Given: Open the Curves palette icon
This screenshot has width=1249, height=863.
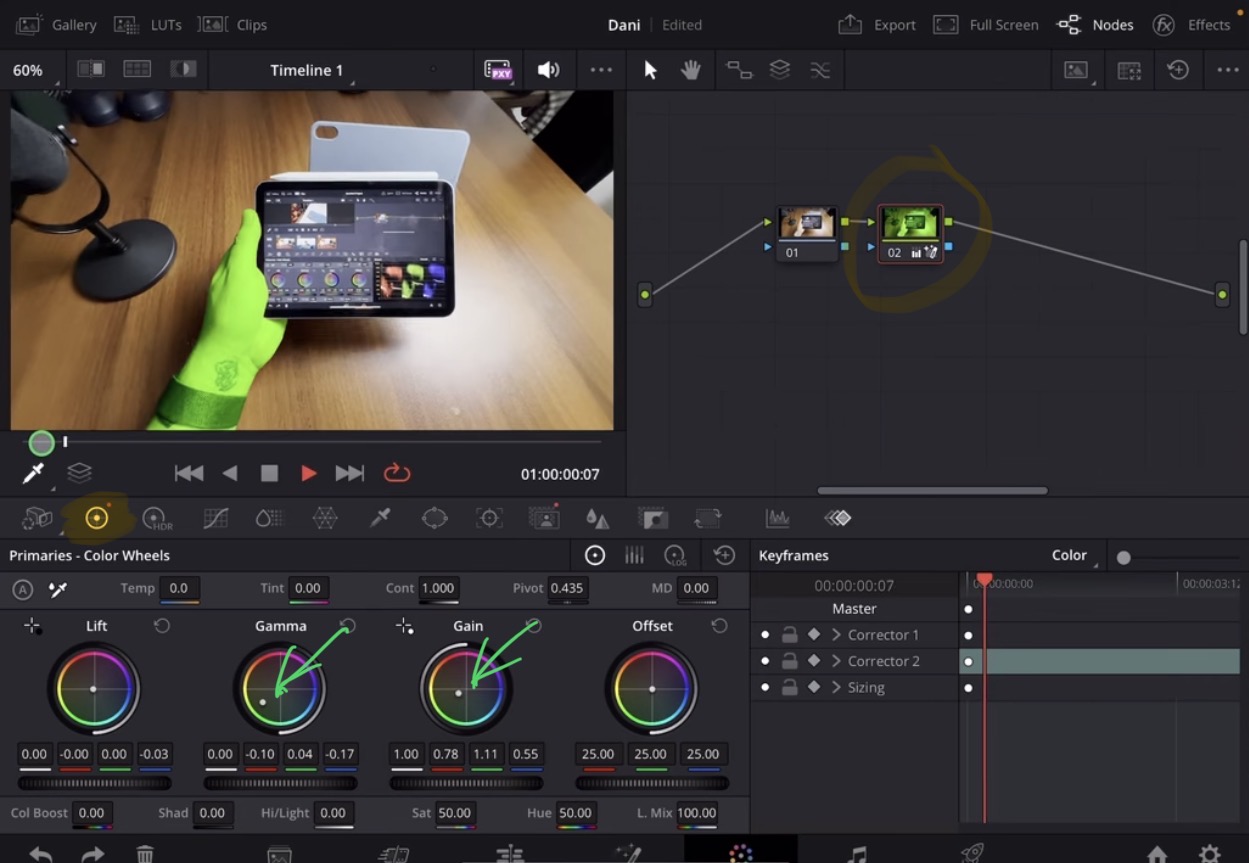Looking at the screenshot, I should 215,518.
